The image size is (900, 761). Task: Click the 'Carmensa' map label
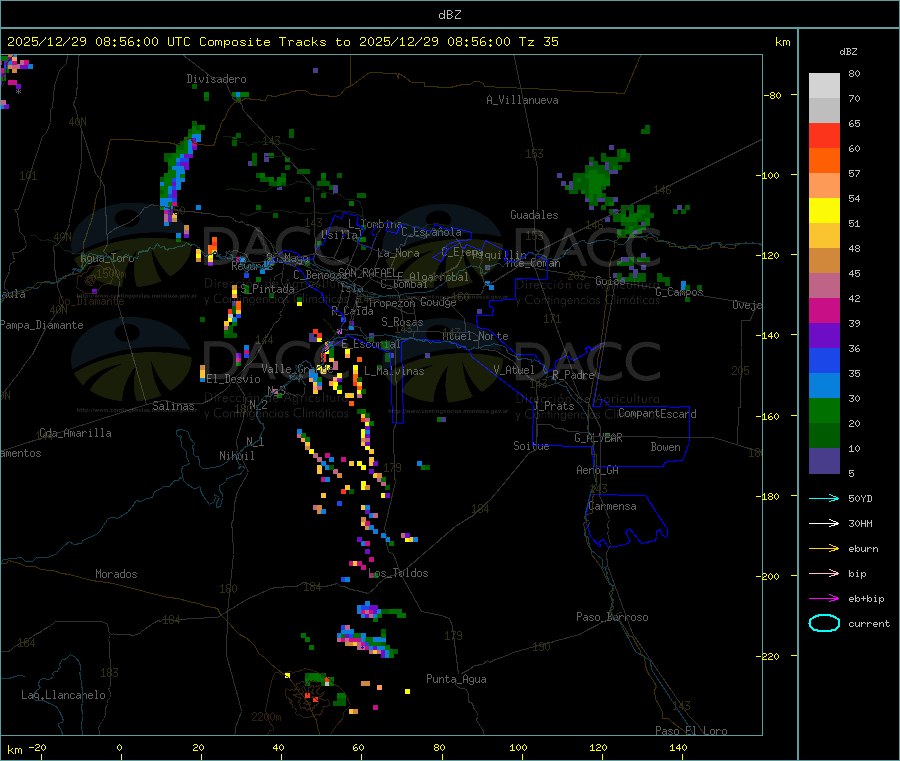click(612, 506)
